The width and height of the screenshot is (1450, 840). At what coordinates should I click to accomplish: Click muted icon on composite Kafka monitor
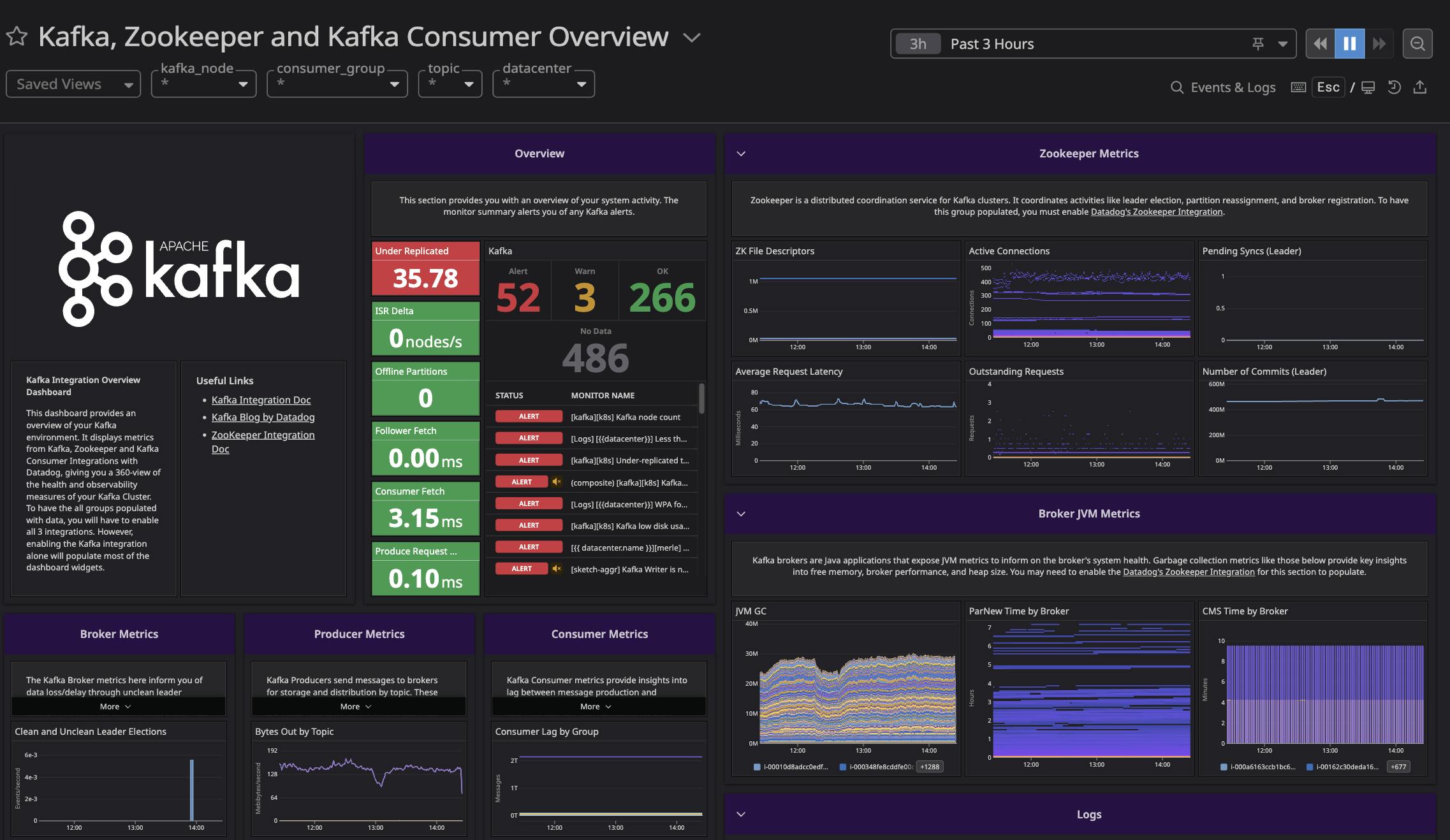coord(556,482)
